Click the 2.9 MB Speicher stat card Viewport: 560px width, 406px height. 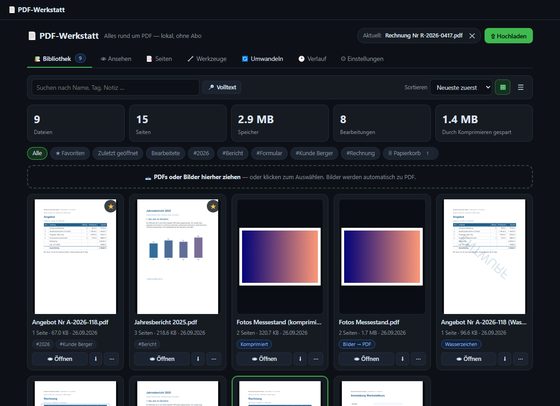click(280, 124)
